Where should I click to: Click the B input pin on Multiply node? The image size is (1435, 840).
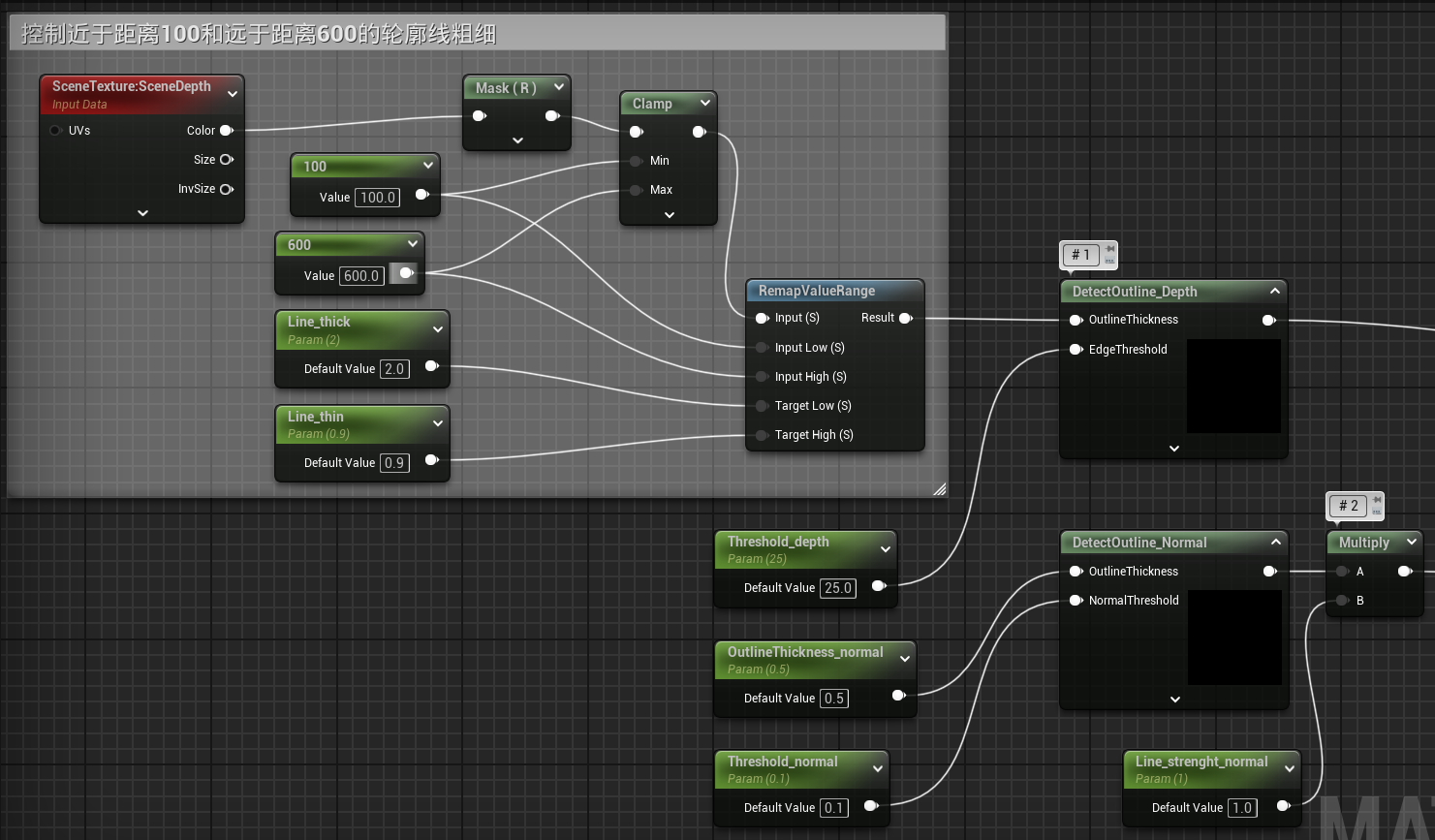(x=1342, y=601)
